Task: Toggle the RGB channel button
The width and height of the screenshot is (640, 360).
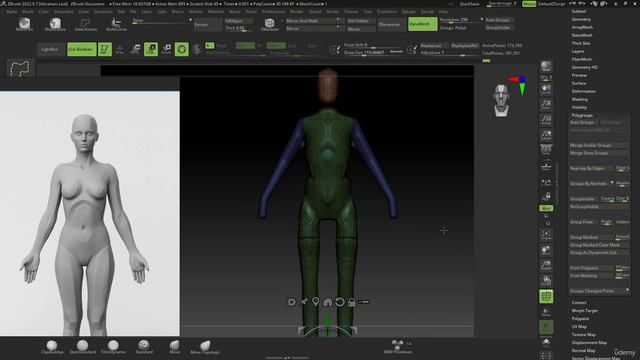Action: [x=245, y=46]
